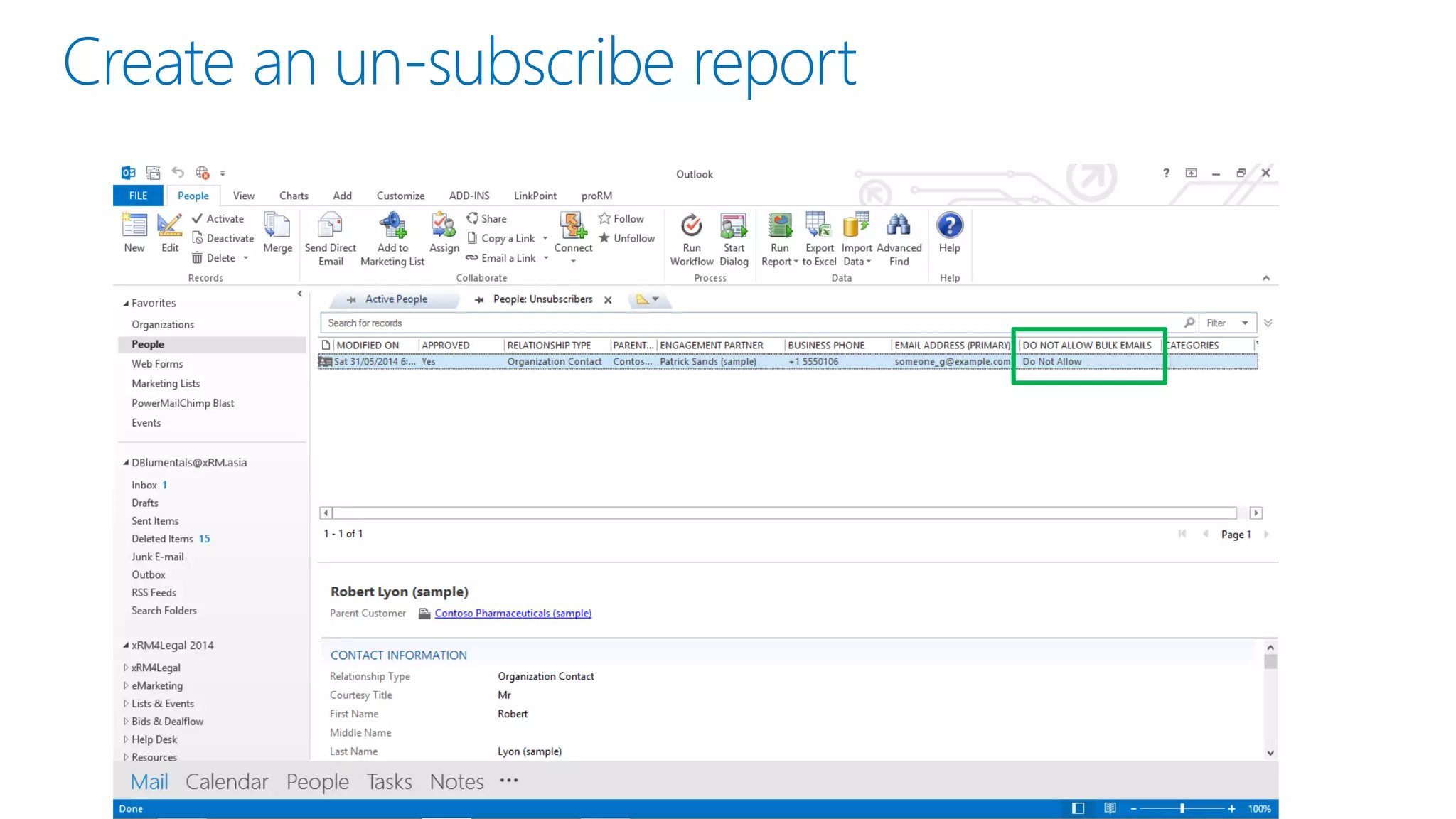Screen dimensions: 1456x819
Task: Collapse the folder pane arrow
Action: [x=299, y=294]
